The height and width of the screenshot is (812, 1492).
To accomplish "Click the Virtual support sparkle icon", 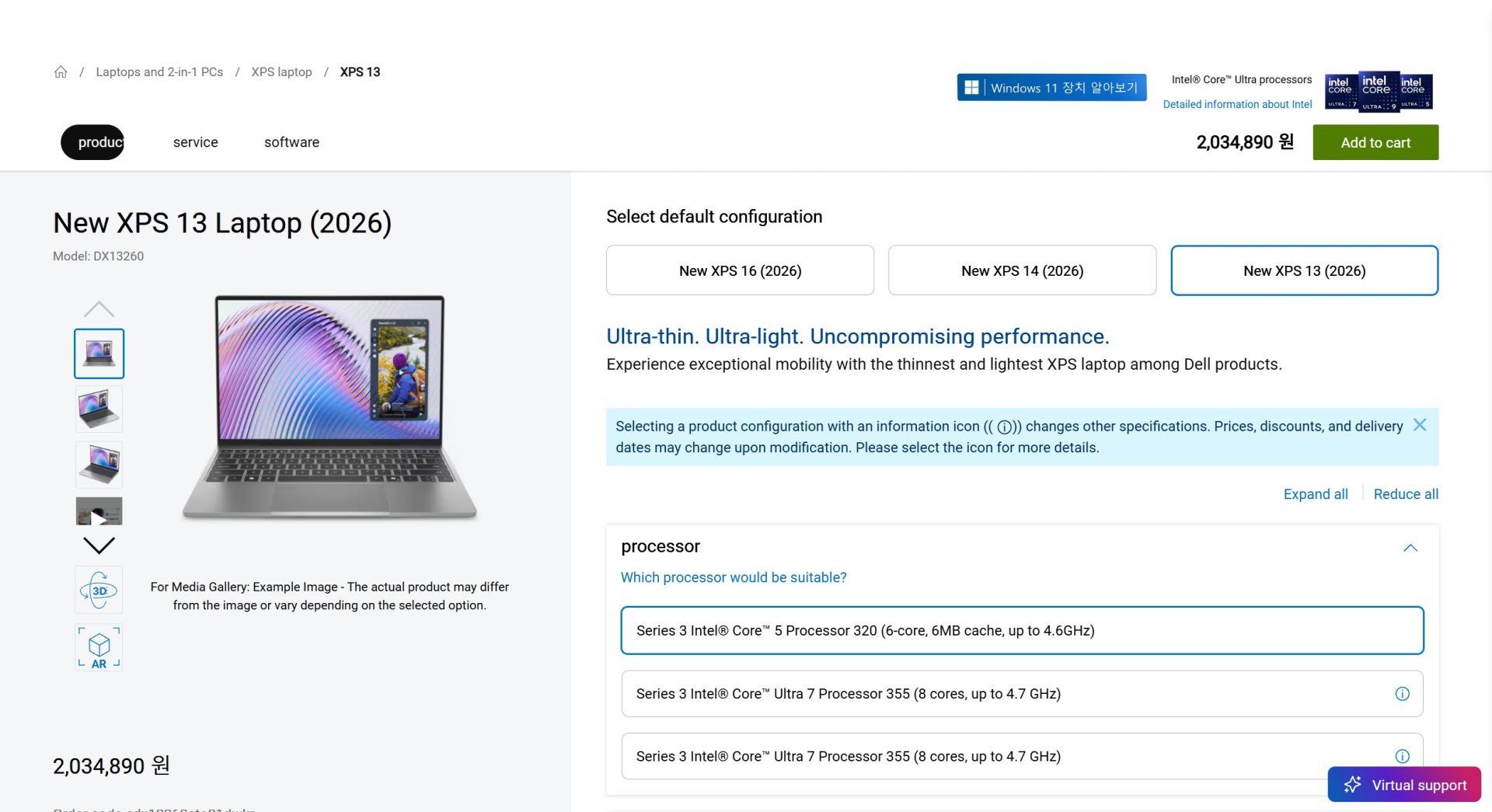I will pos(1352,785).
